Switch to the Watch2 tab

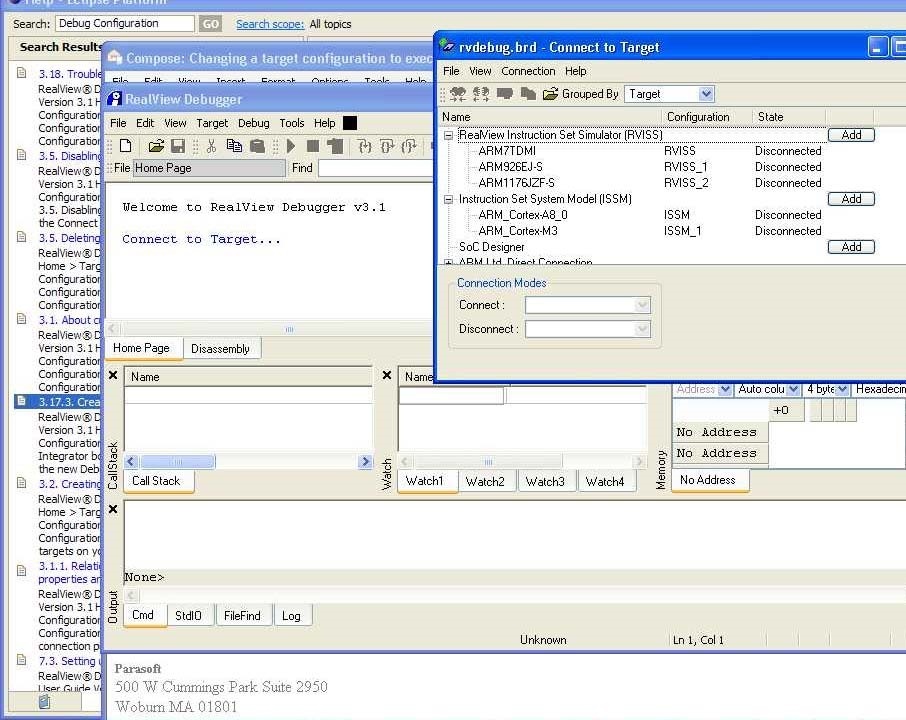pos(485,481)
